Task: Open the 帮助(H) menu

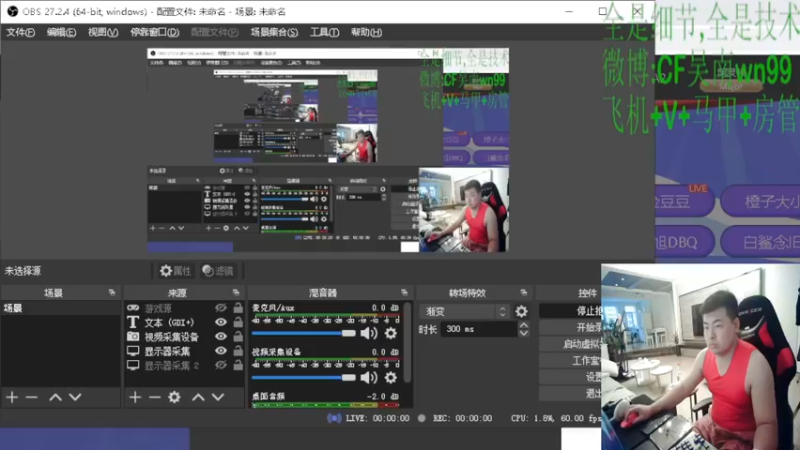Action: 366,32
